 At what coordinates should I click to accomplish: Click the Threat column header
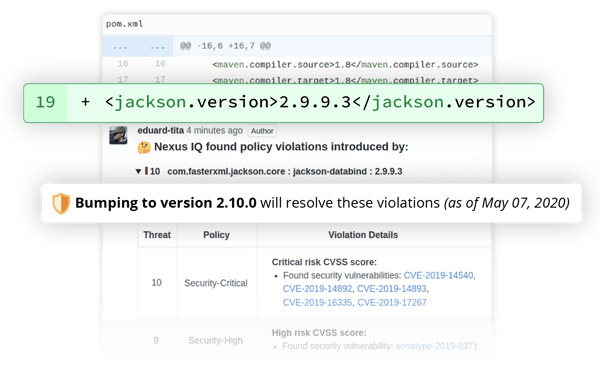(157, 235)
